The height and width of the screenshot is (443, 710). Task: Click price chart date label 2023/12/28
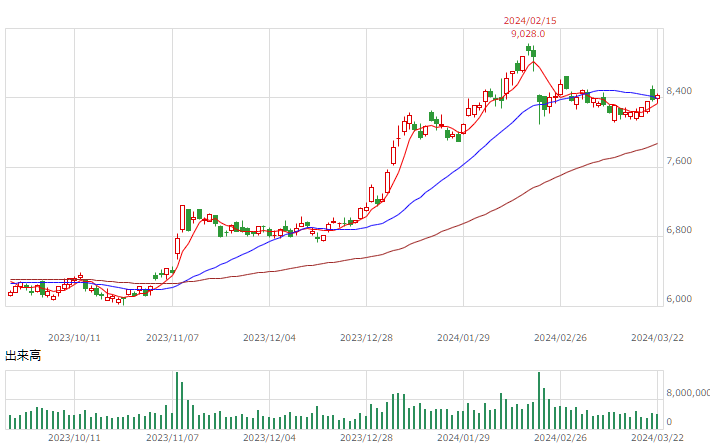366,338
